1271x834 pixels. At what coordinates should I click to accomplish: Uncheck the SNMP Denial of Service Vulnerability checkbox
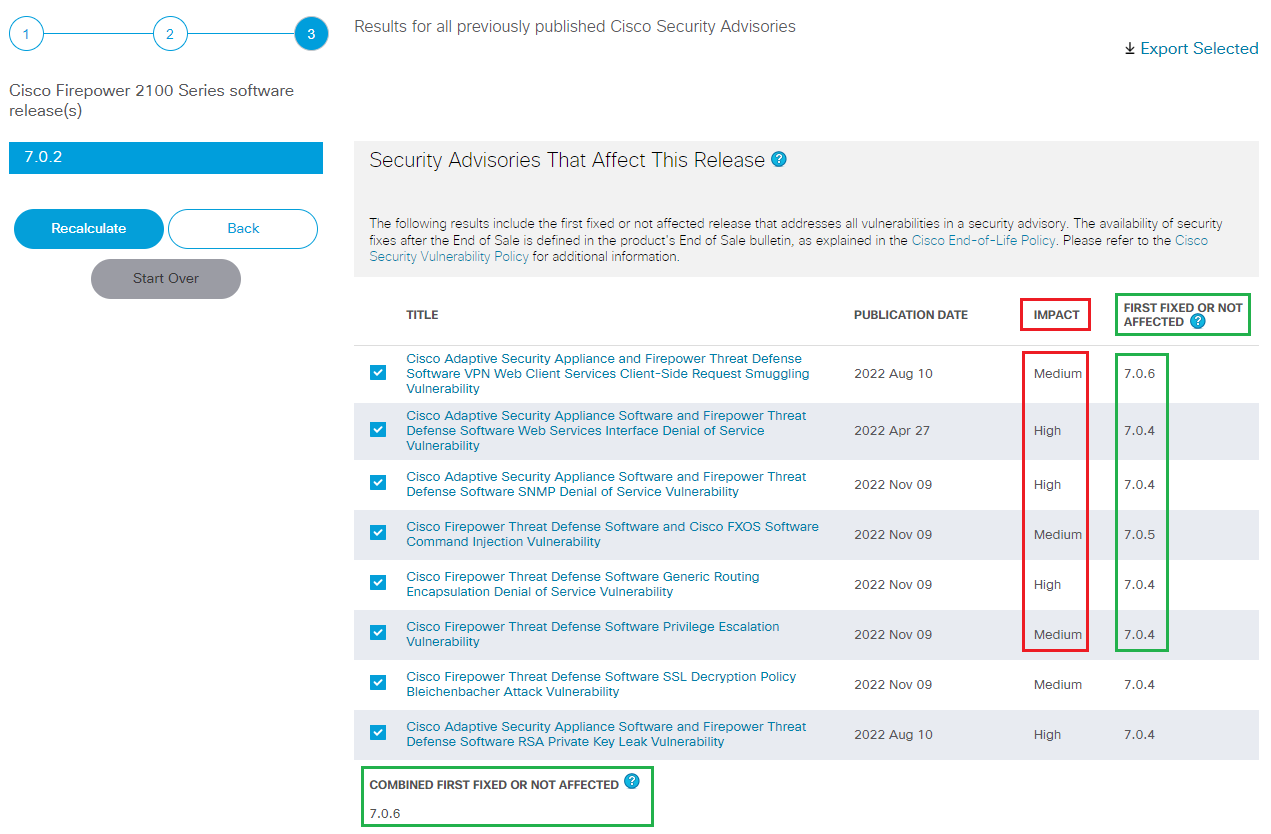click(x=378, y=482)
